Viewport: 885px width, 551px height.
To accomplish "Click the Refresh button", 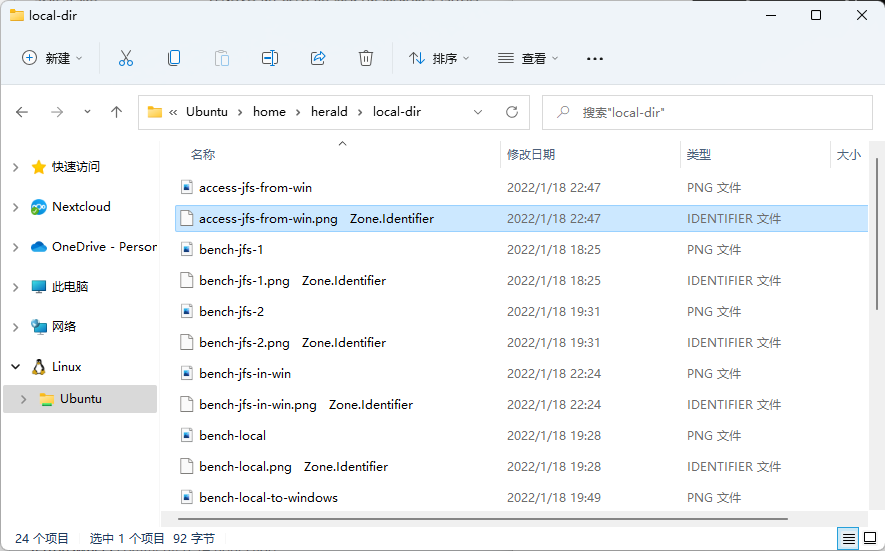I will [512, 112].
